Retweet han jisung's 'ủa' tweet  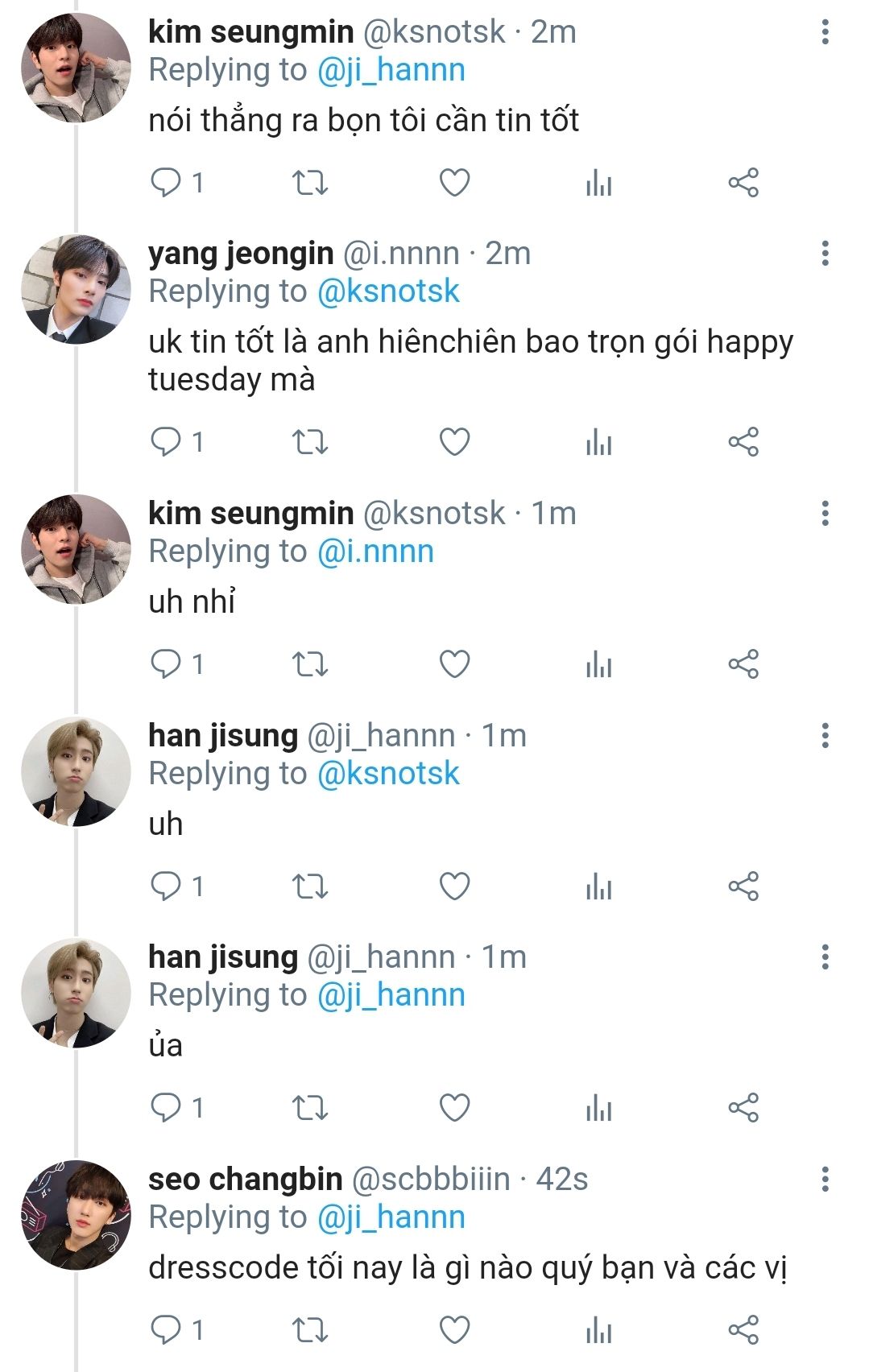(x=309, y=1108)
